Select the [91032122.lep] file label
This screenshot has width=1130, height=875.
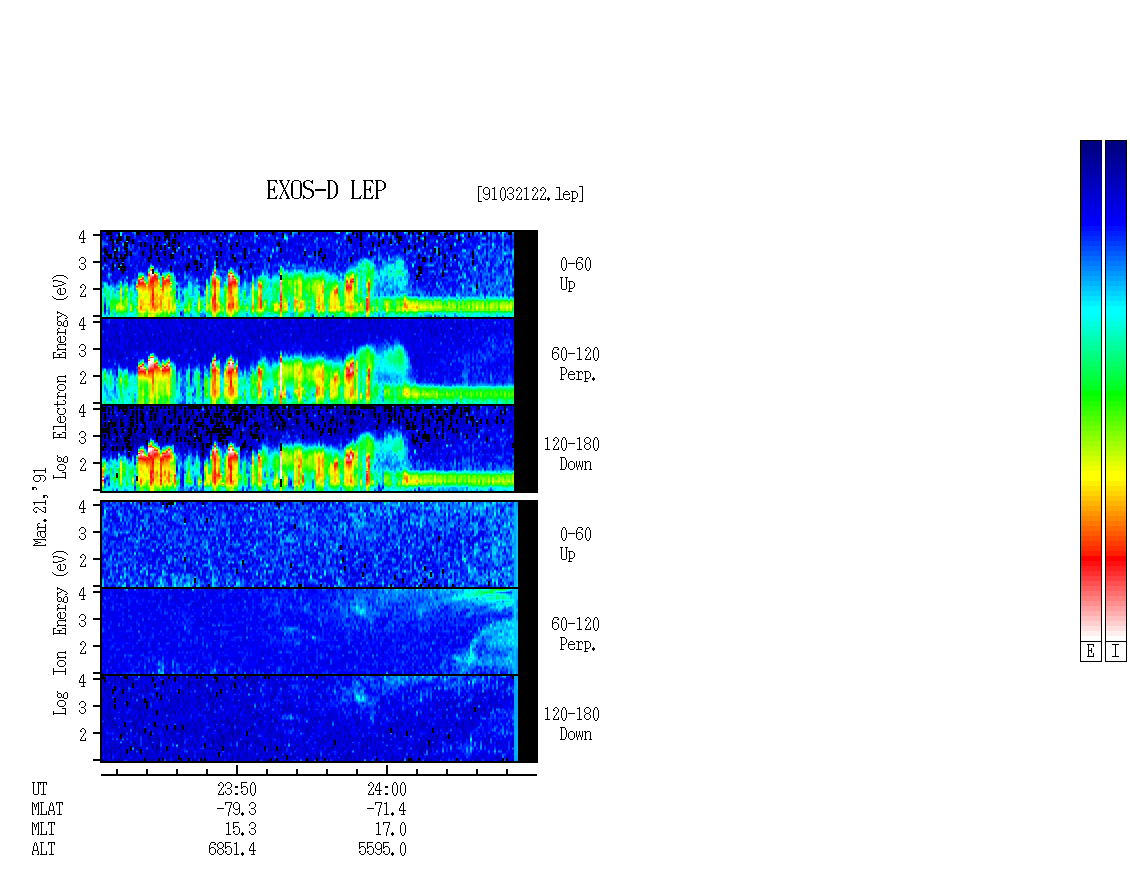coord(530,194)
